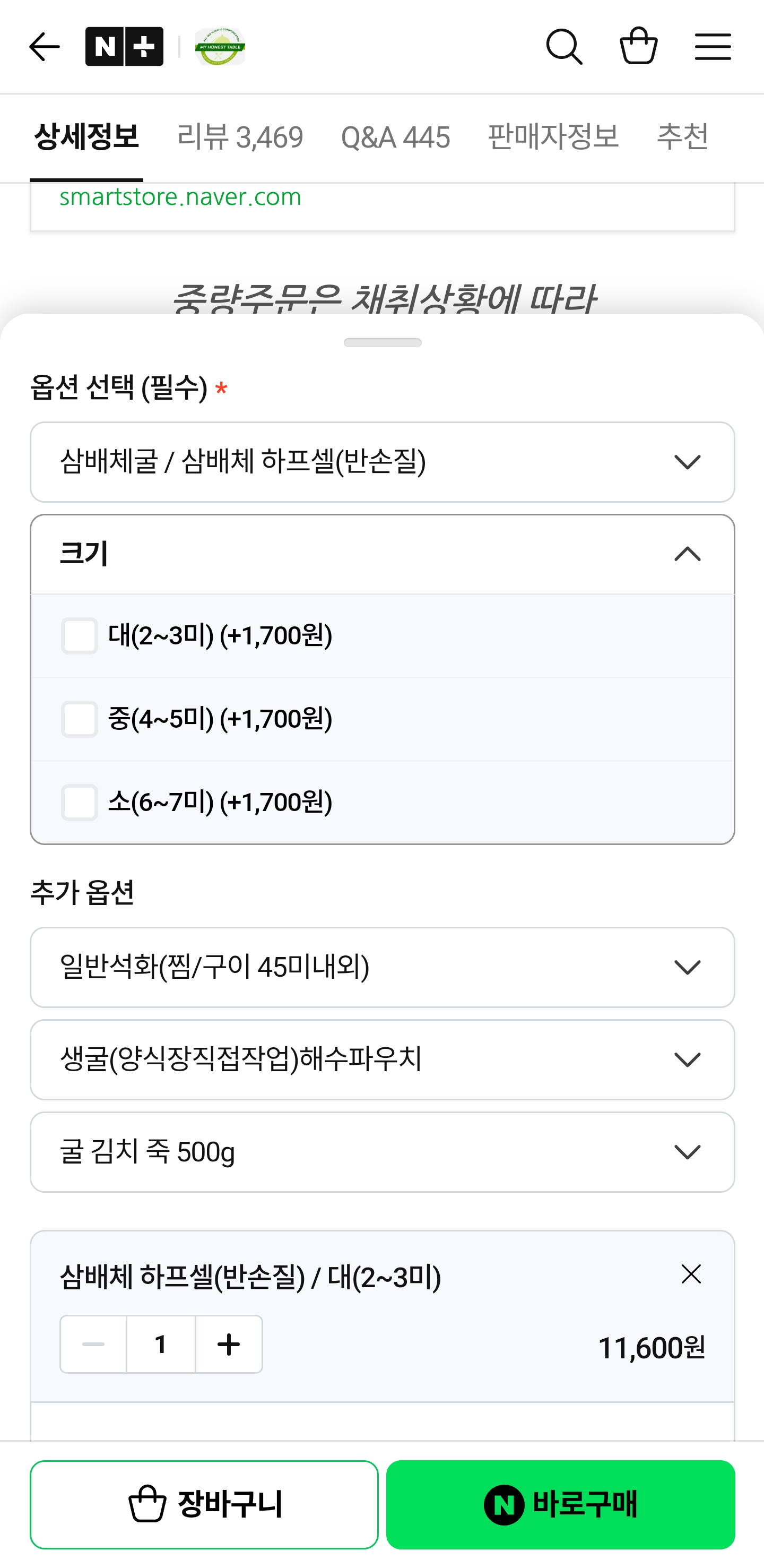
Task: Open the 삼배체굴 / 삼배체 하프셀 dropdown
Action: click(383, 462)
